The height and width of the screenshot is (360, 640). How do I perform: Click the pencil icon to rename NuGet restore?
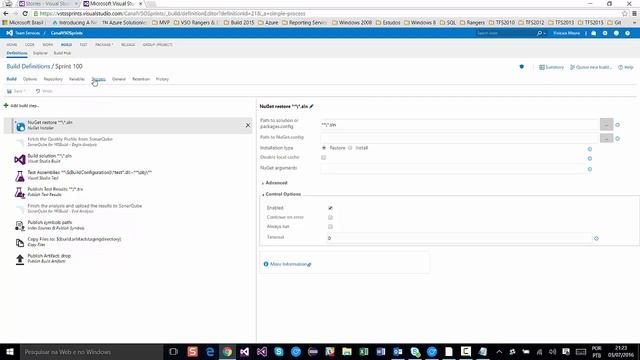pyautogui.click(x=311, y=106)
